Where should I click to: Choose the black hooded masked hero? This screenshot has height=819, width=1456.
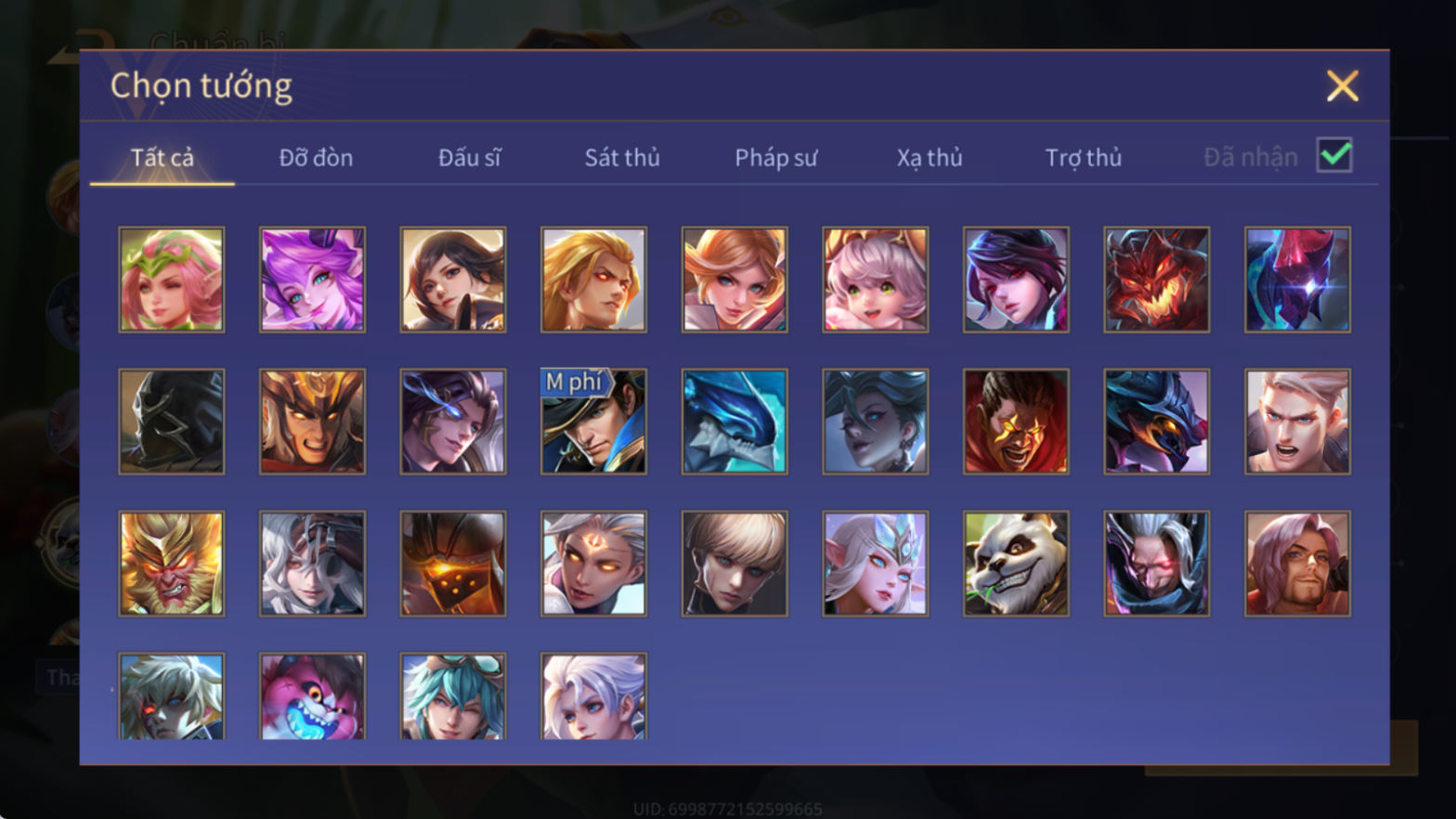click(x=172, y=422)
